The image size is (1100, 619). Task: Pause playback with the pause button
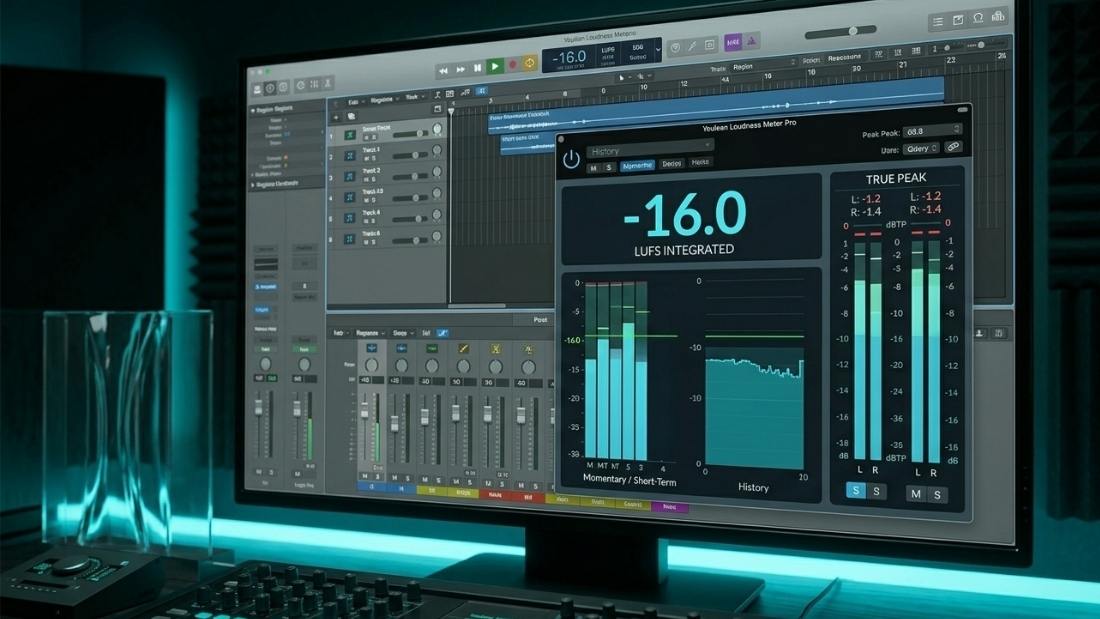[x=478, y=68]
